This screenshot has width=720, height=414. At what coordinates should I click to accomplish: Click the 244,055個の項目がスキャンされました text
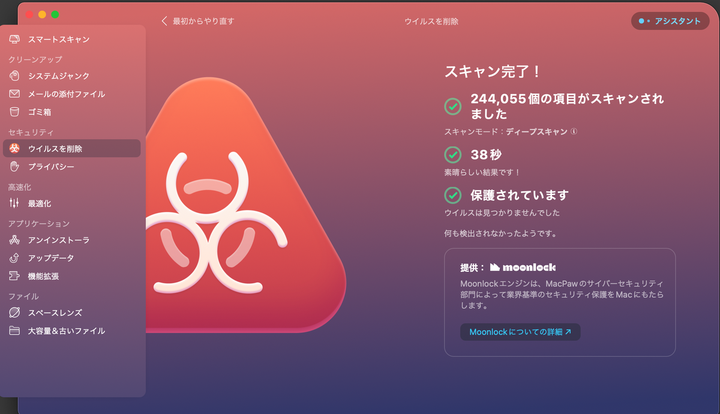pyautogui.click(x=567, y=106)
